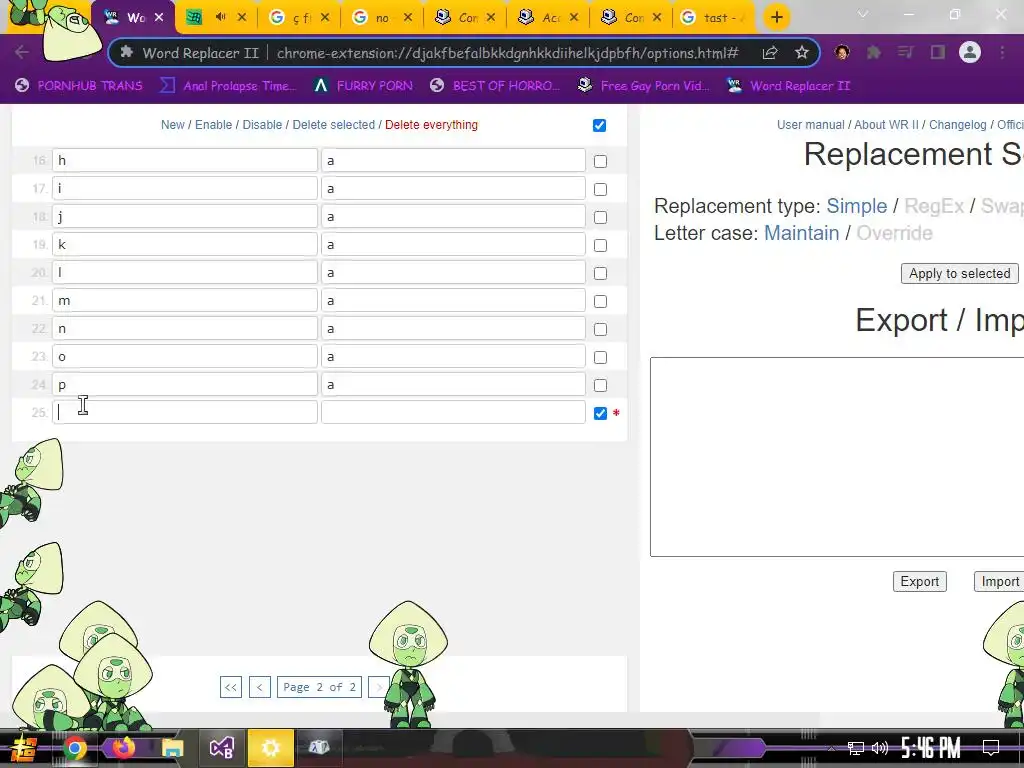The height and width of the screenshot is (768, 1024).
Task: Open the lambda app icon in taskbar
Action: 319,748
